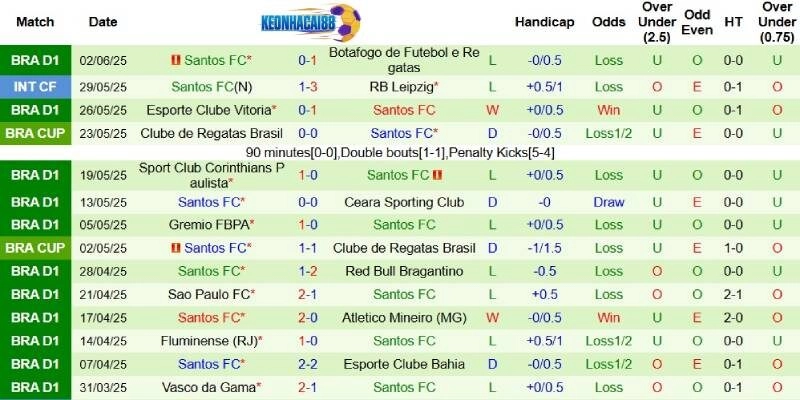Open the Atletico Mineiro (MG) team link
This screenshot has width=800, height=400.
point(404,318)
